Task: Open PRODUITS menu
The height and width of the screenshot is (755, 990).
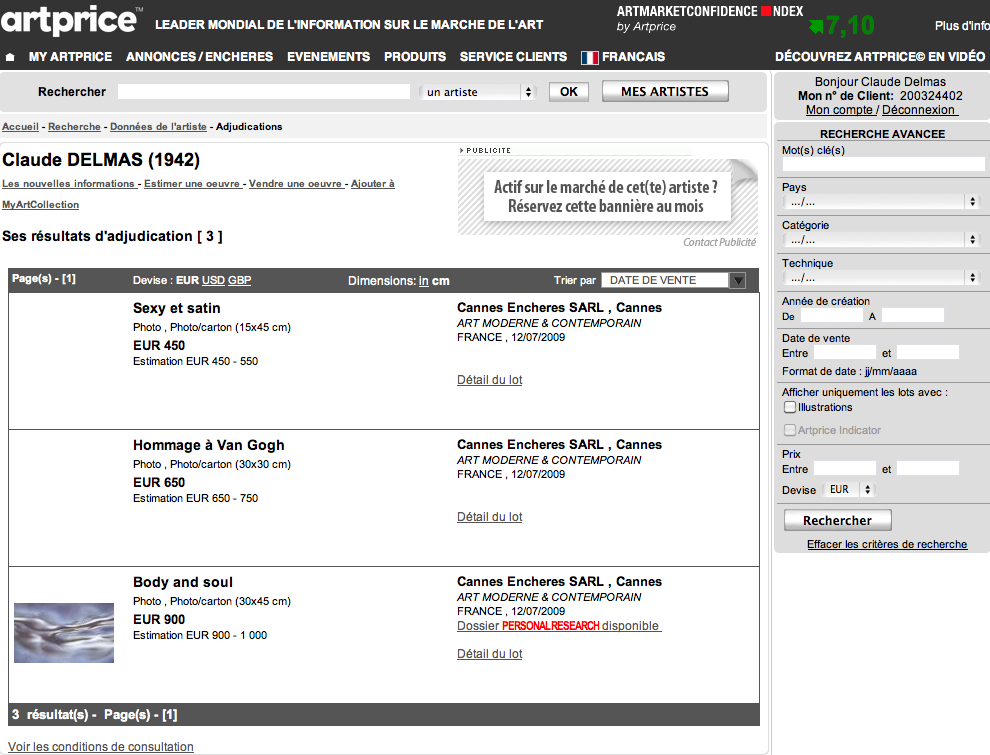Action: click(x=415, y=57)
